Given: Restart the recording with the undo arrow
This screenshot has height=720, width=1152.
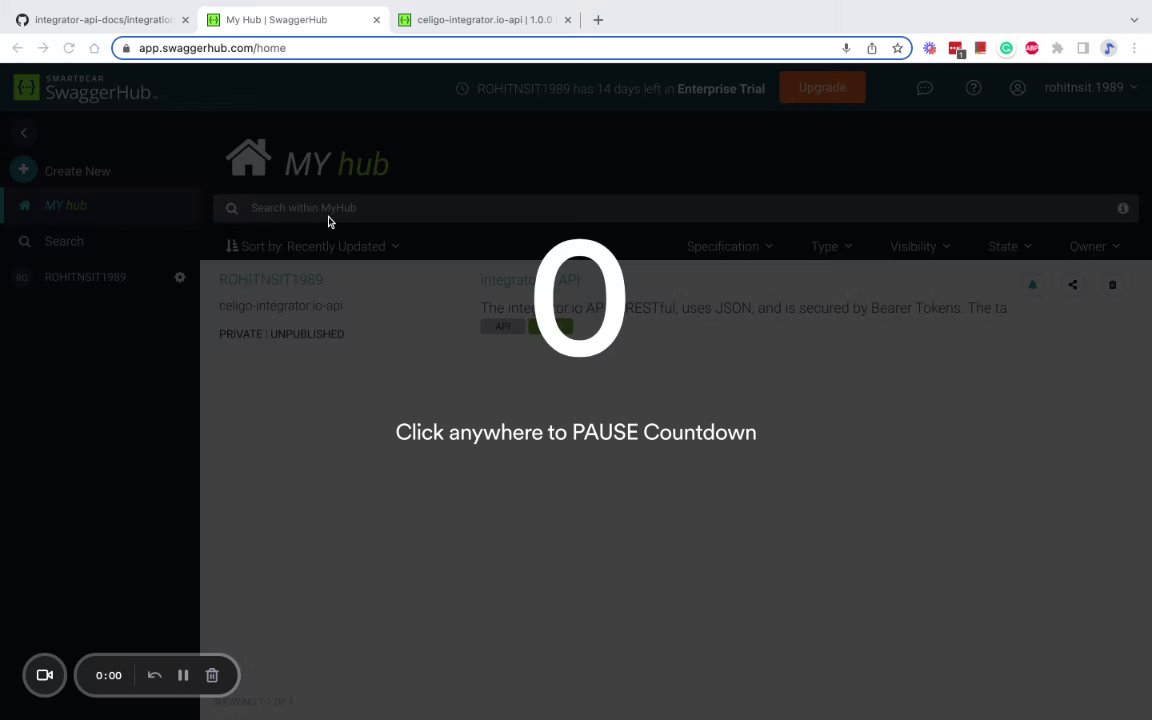Looking at the screenshot, I should tap(154, 675).
